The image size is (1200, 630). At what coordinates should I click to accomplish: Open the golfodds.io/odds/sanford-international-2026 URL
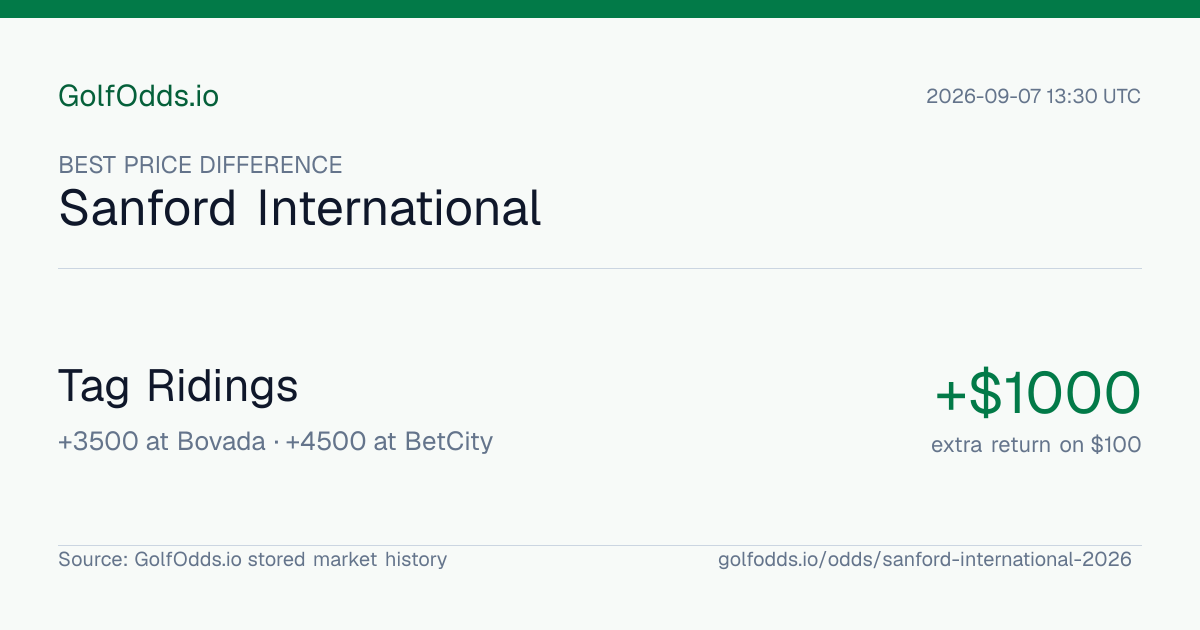coord(925,559)
